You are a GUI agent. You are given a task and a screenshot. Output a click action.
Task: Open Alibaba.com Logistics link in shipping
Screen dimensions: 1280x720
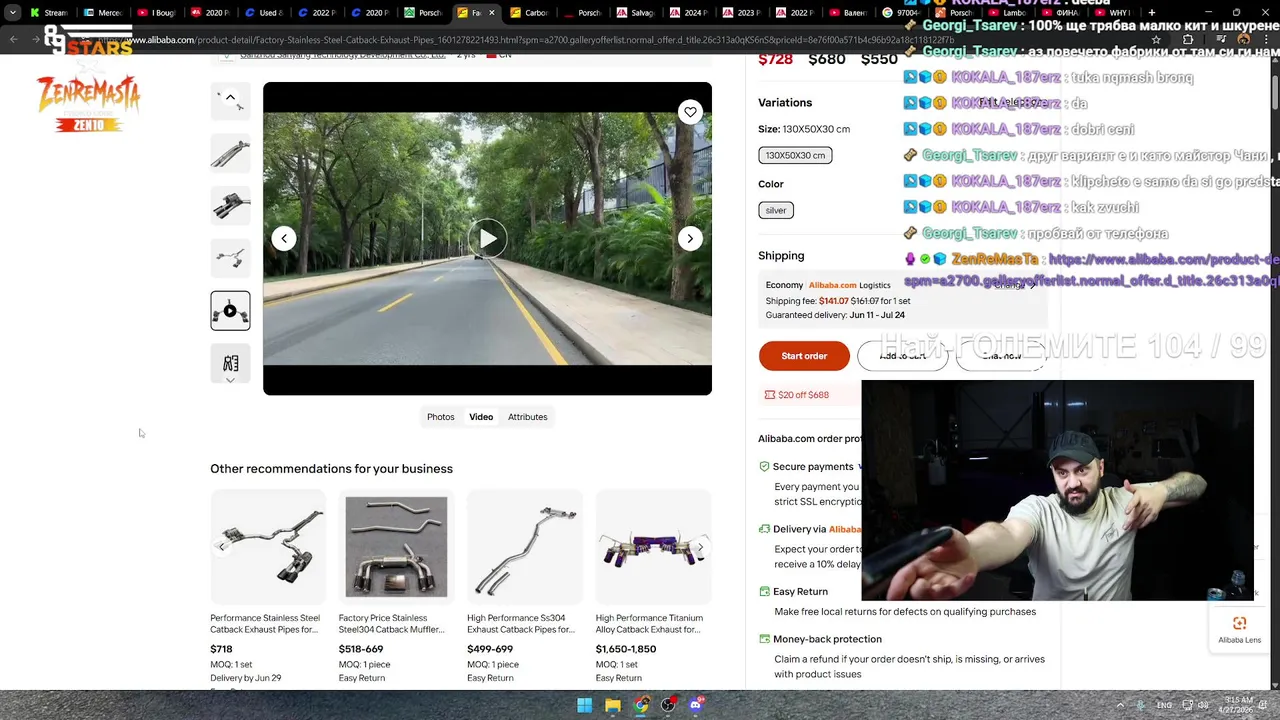[x=849, y=285]
